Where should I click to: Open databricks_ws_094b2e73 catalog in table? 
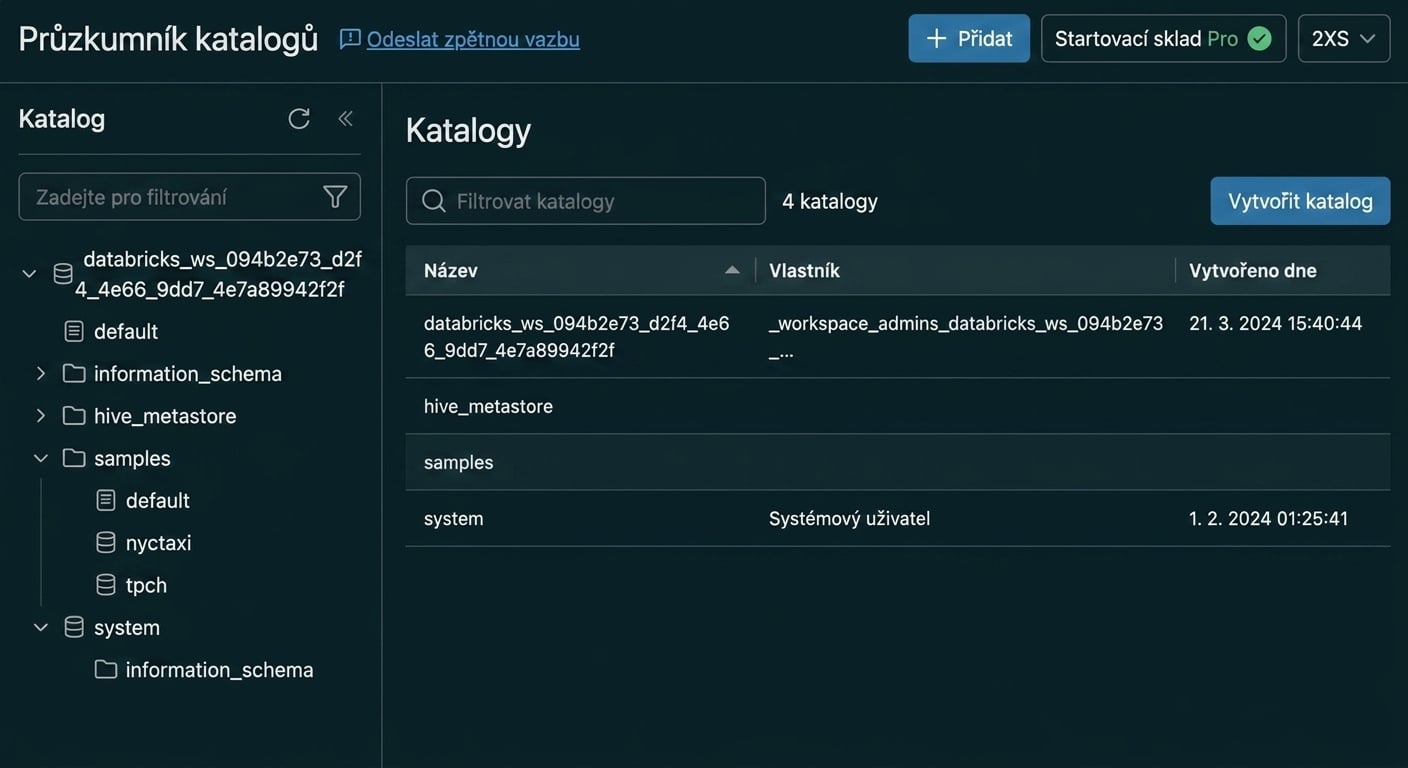click(577, 337)
